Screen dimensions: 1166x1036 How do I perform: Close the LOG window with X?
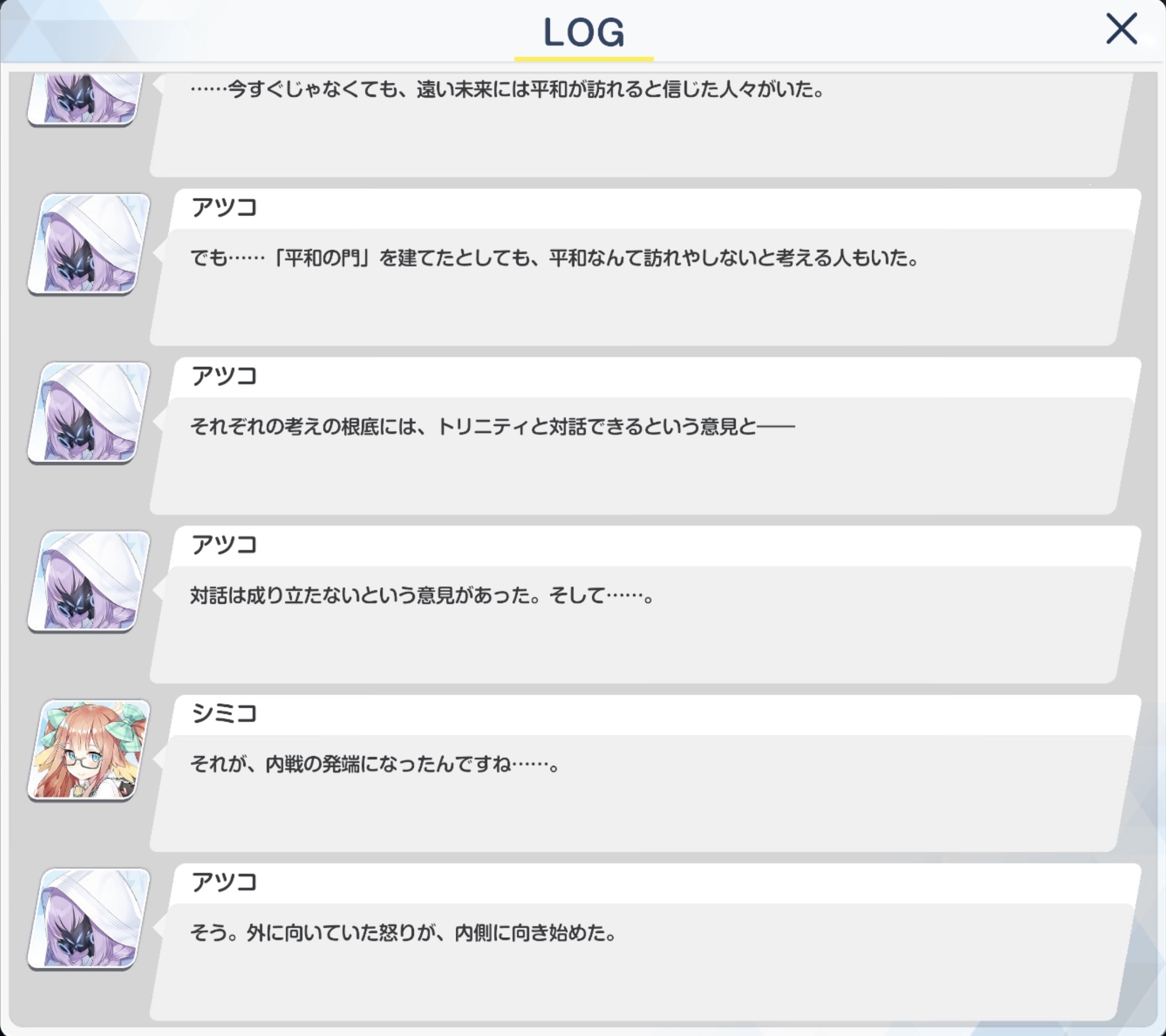1121,29
